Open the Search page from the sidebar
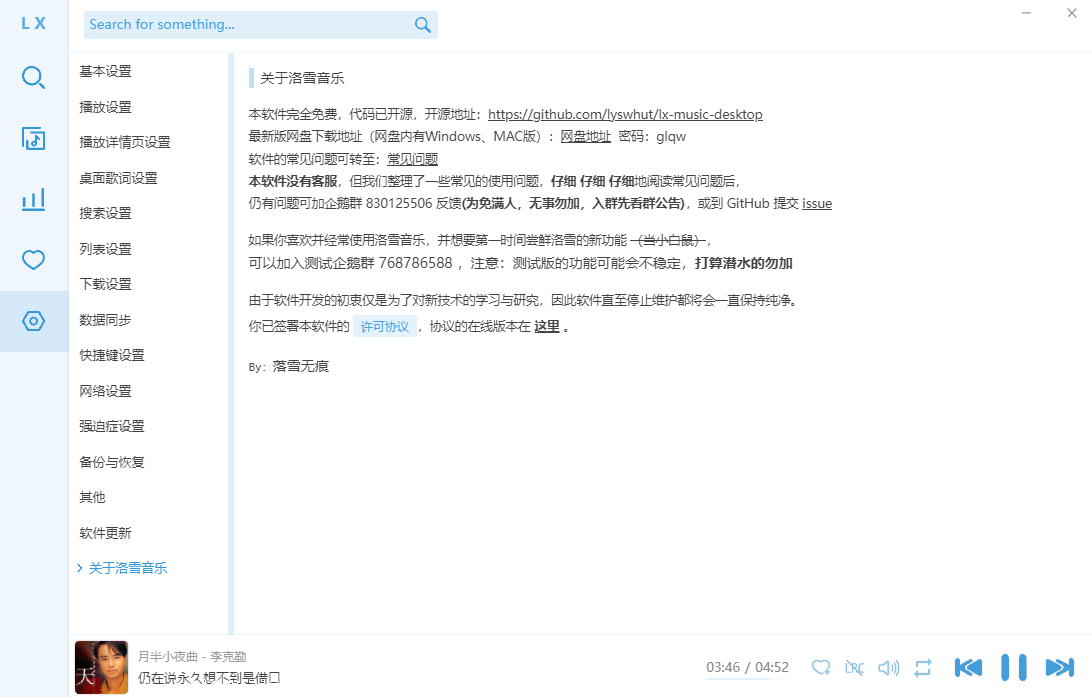 point(33,77)
